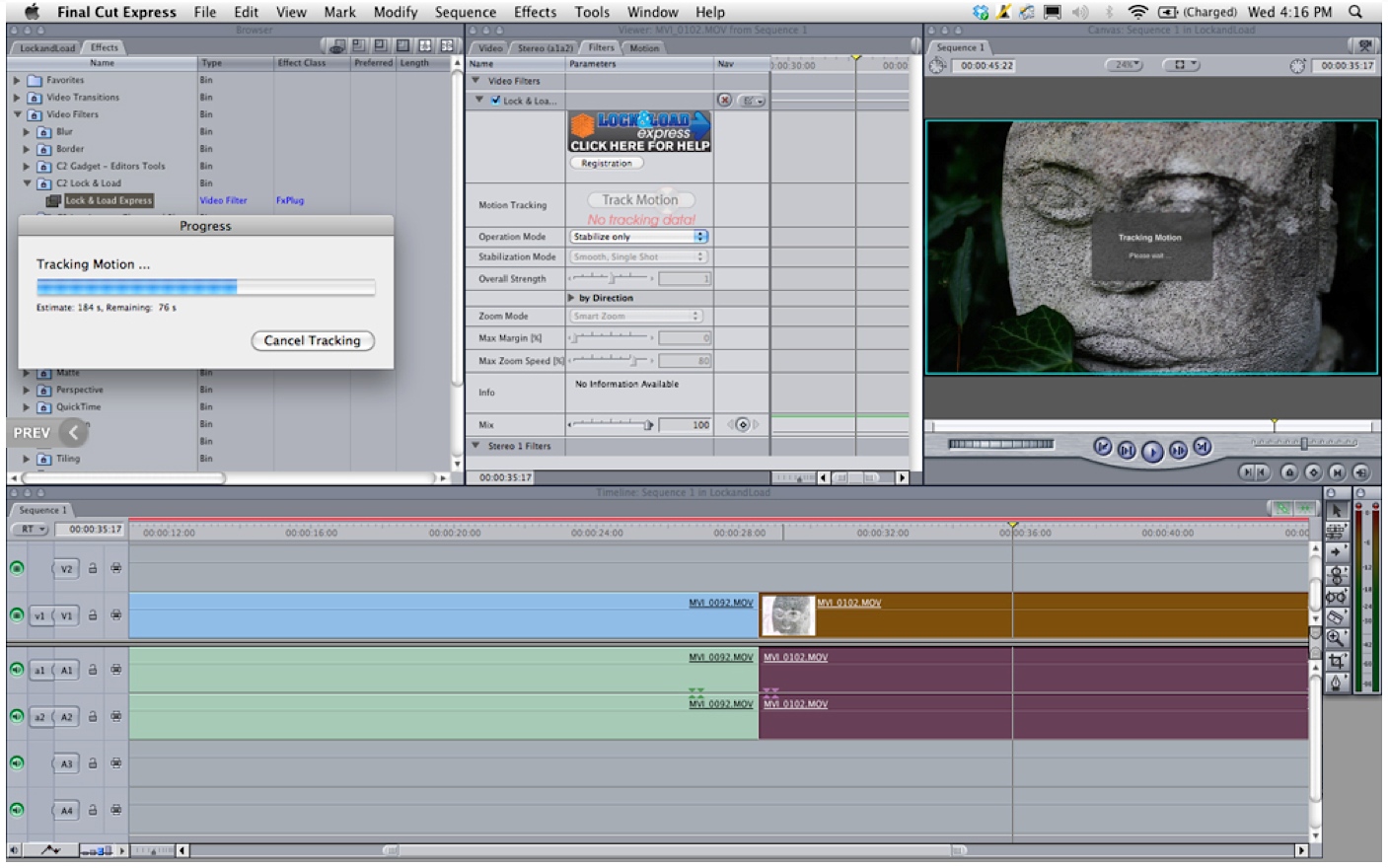Image resolution: width=1388 pixels, height=868 pixels.
Task: Expand the Blur bin
Action: click(27, 131)
